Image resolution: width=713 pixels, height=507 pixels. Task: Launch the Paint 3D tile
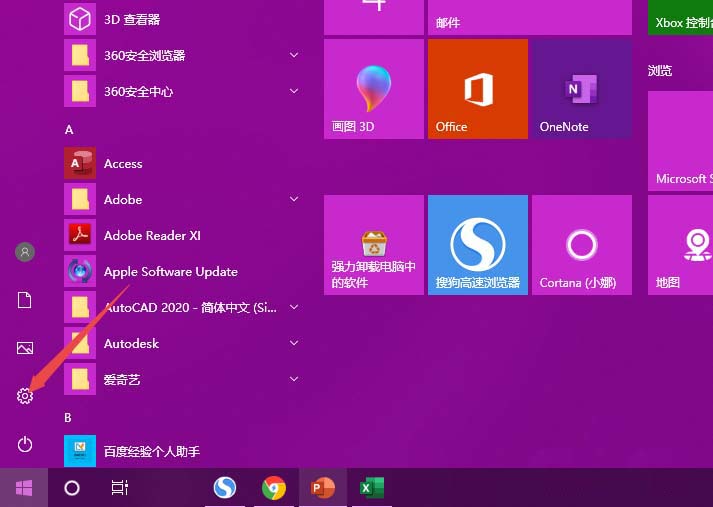point(373,89)
